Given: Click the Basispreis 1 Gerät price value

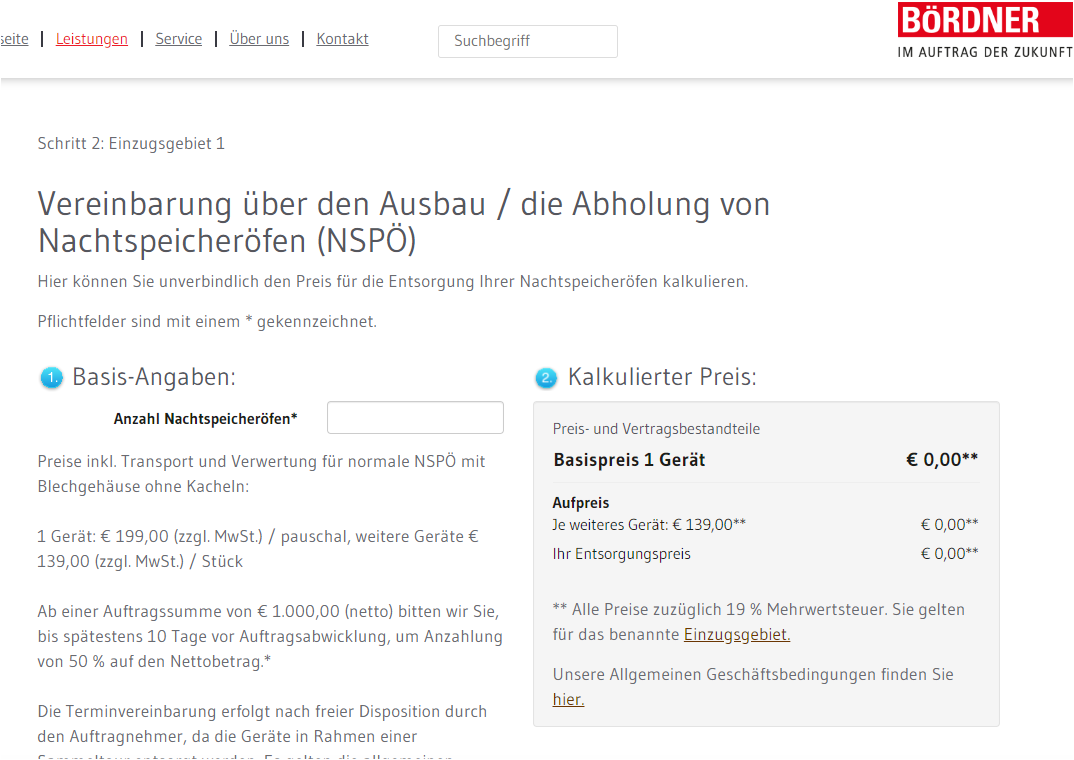Looking at the screenshot, I should (x=941, y=460).
